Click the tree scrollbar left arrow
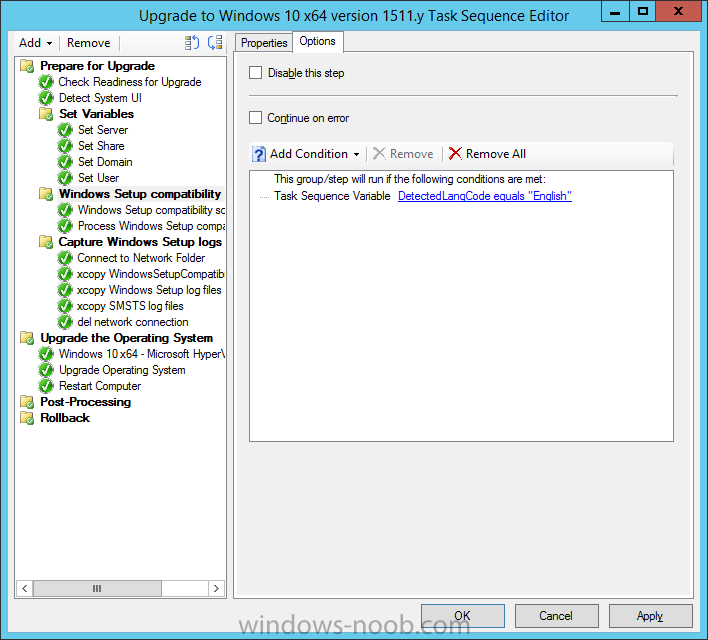Image resolution: width=708 pixels, height=640 pixels. [x=25, y=589]
